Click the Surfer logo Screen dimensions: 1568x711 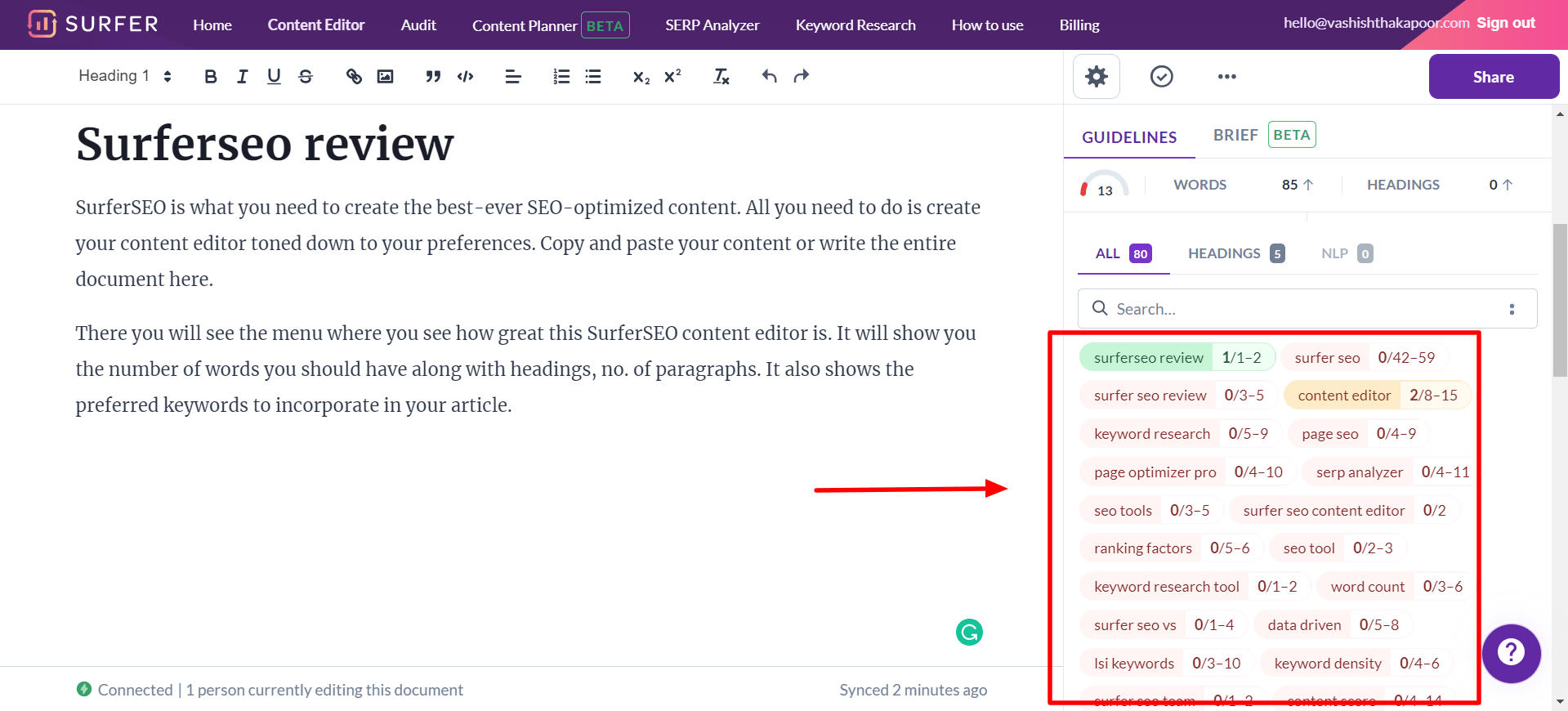92,24
